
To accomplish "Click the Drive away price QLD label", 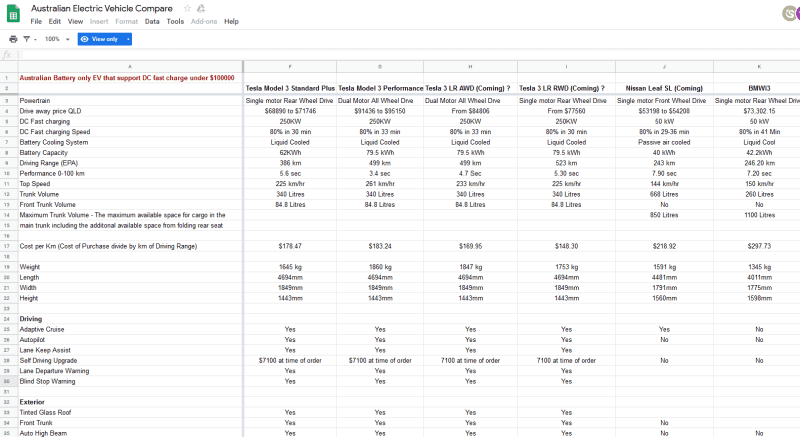I will 50,111.
